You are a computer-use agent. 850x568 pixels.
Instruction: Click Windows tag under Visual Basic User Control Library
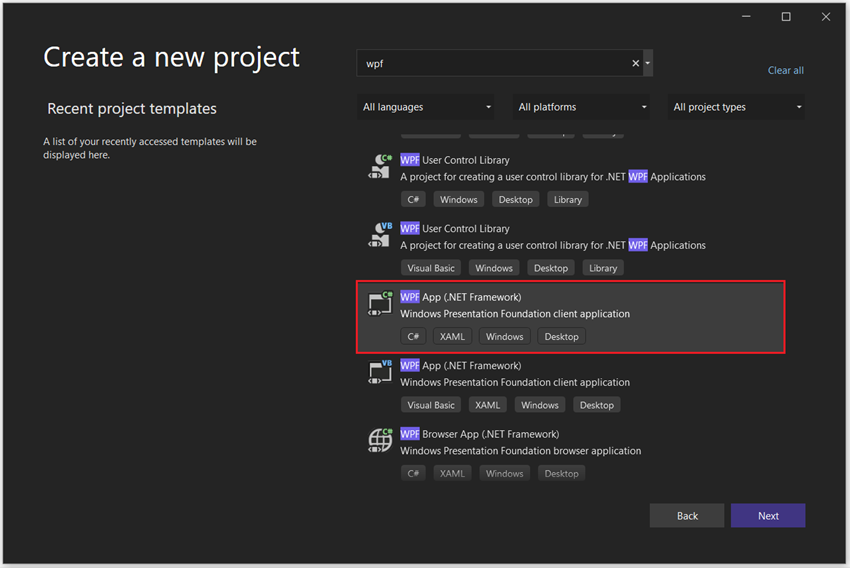tap(494, 268)
